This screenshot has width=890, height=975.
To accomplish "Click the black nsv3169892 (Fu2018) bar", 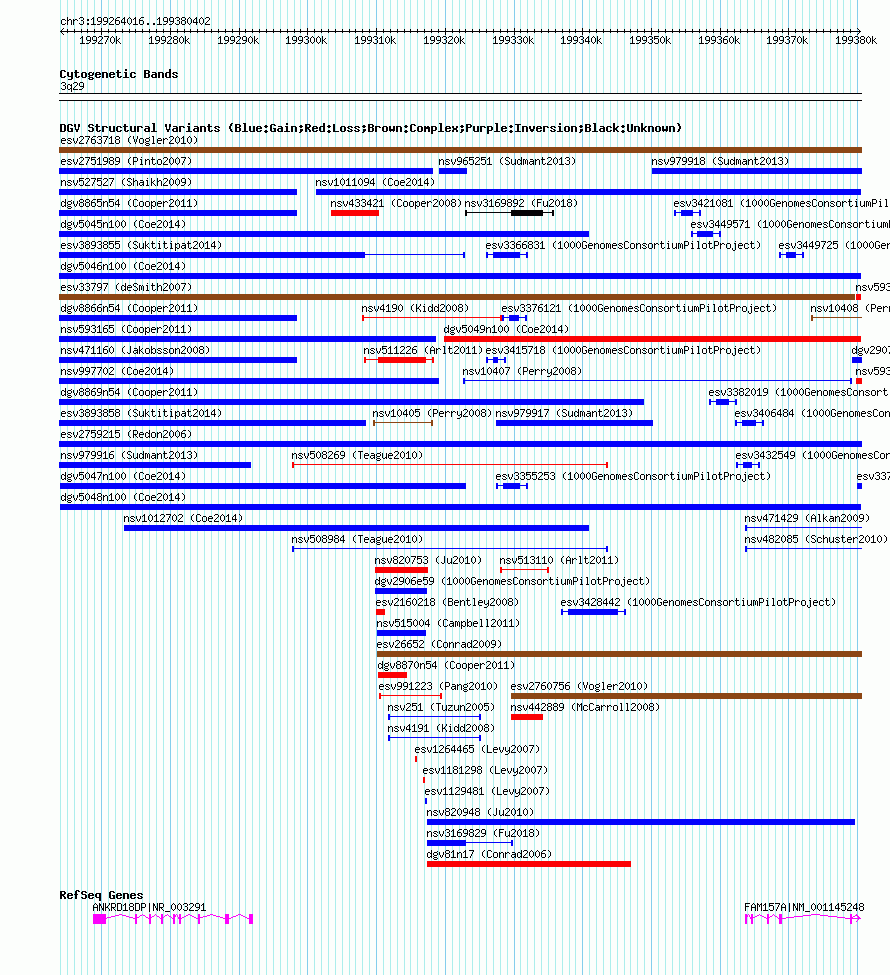I will click(527, 213).
